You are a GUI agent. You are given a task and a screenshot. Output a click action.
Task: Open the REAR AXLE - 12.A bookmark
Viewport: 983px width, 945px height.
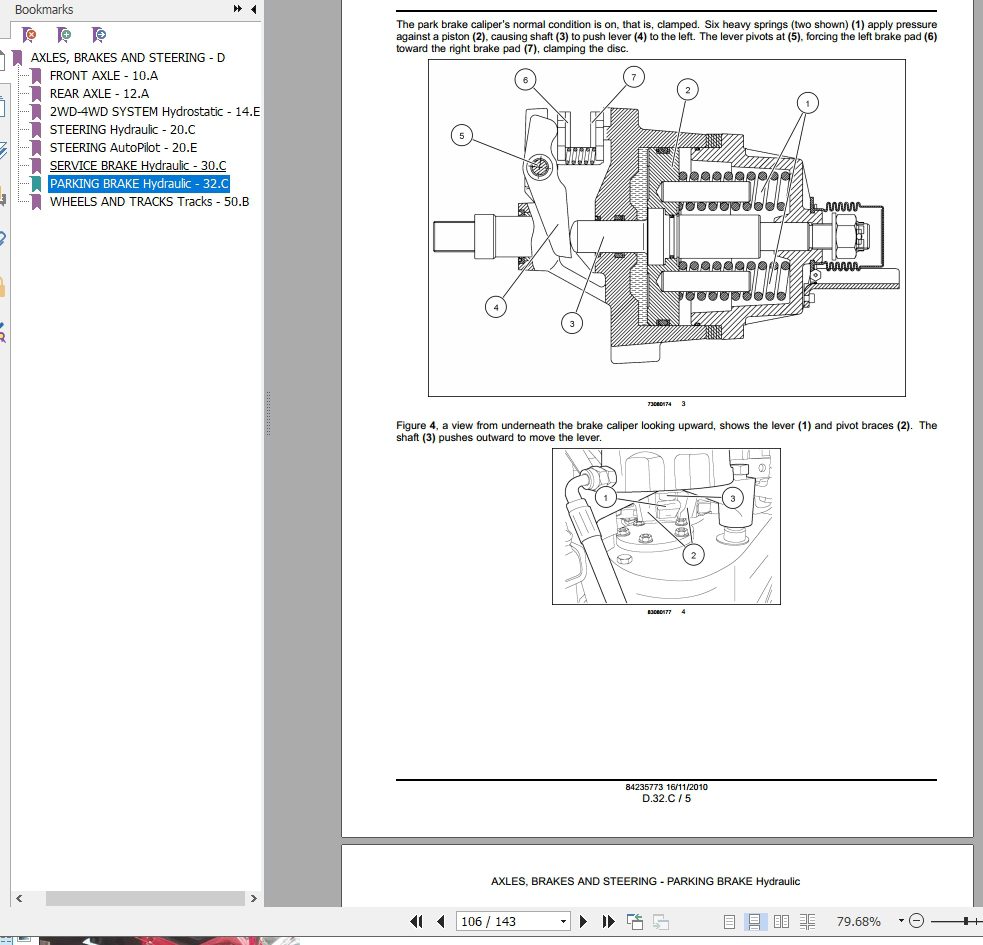point(99,94)
